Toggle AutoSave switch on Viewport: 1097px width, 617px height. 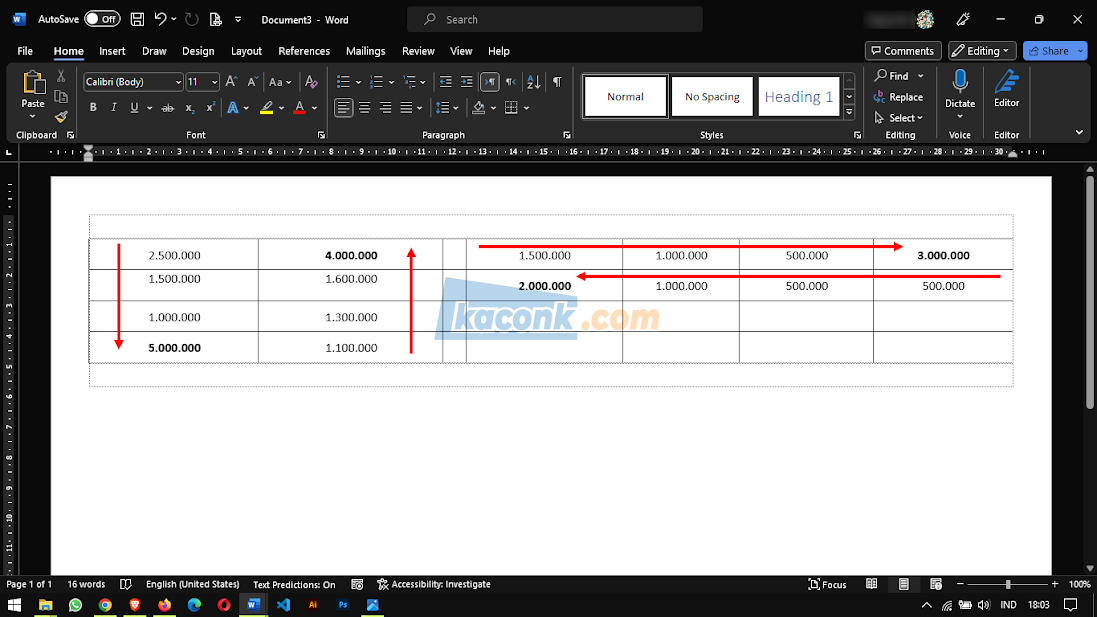tap(102, 20)
